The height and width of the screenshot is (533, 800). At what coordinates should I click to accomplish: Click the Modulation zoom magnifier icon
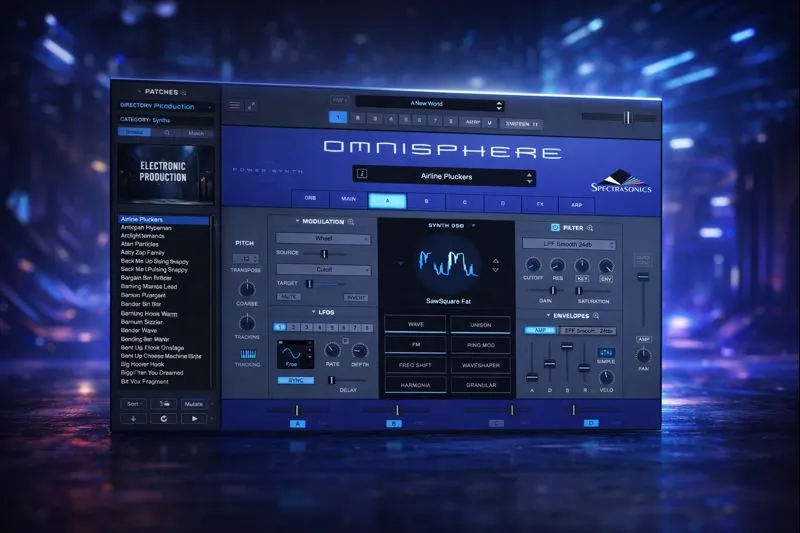click(x=351, y=222)
